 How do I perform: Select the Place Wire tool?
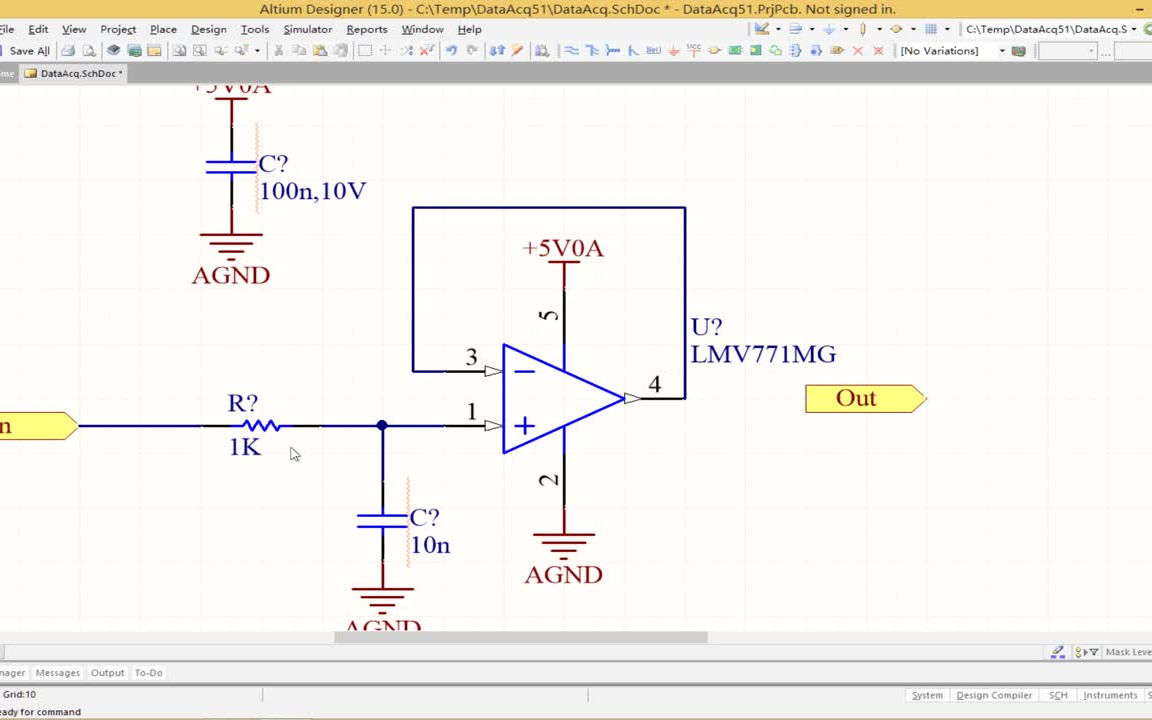(572, 51)
